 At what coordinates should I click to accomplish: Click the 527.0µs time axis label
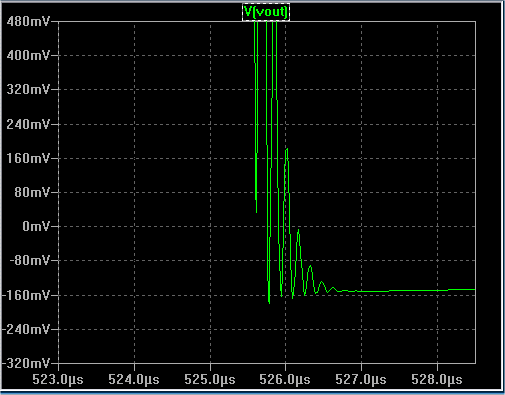pos(361,379)
